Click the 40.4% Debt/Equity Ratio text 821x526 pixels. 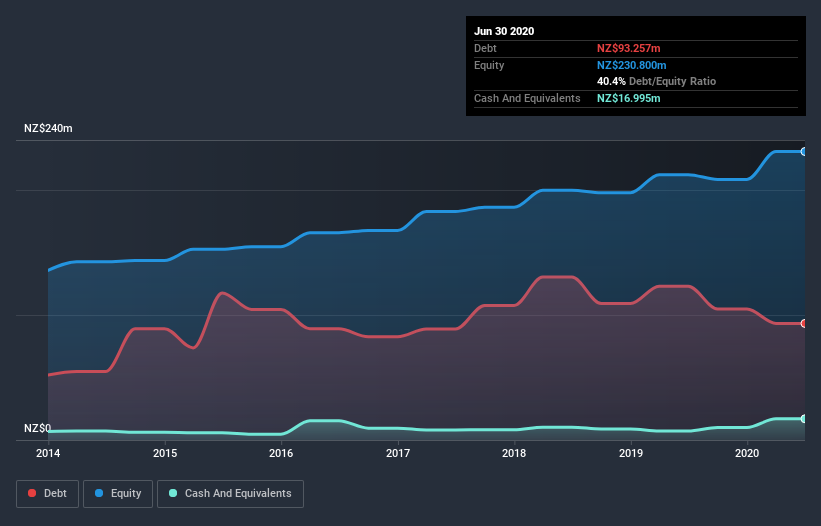click(x=657, y=81)
